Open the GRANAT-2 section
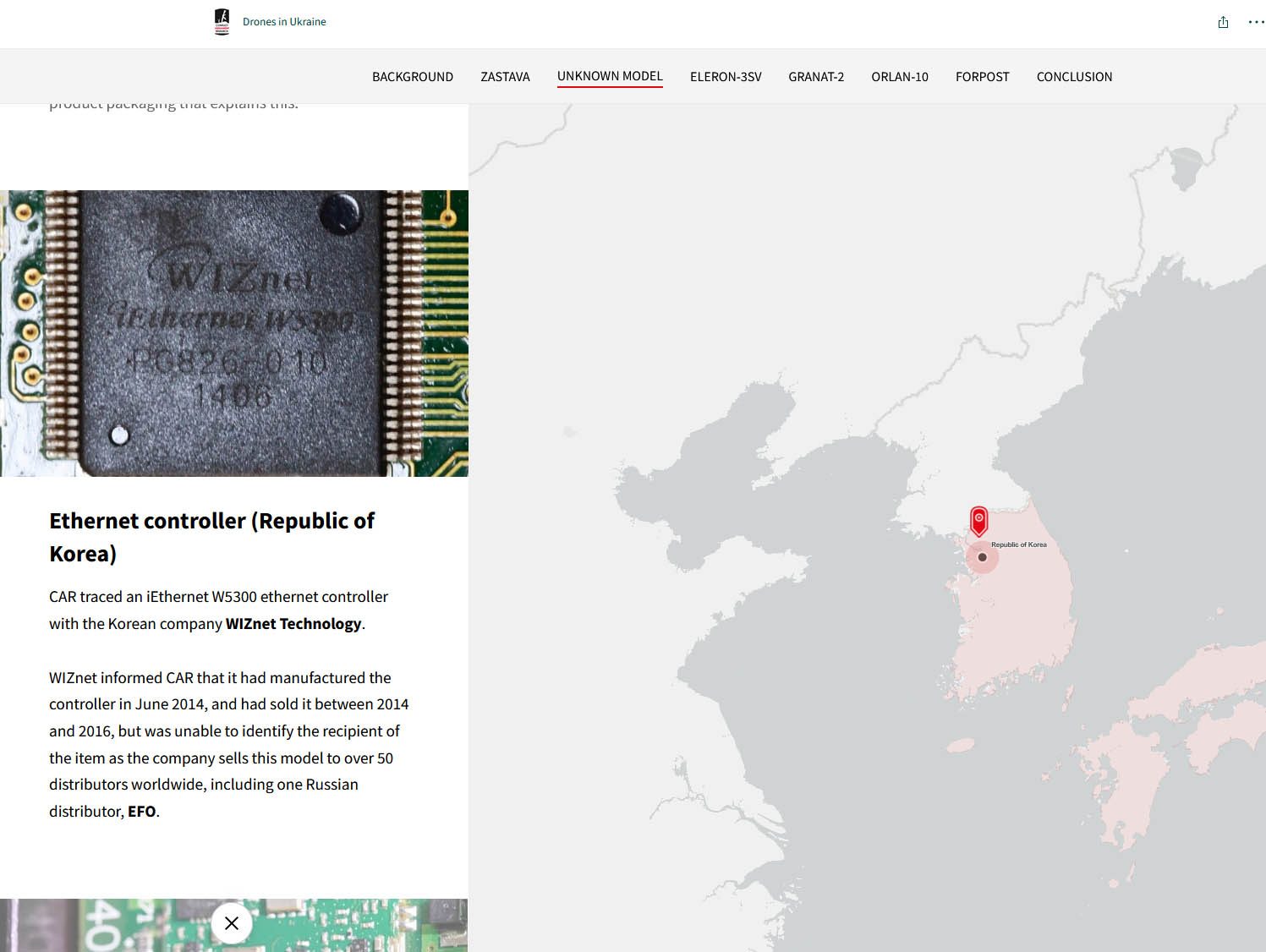 (x=816, y=77)
